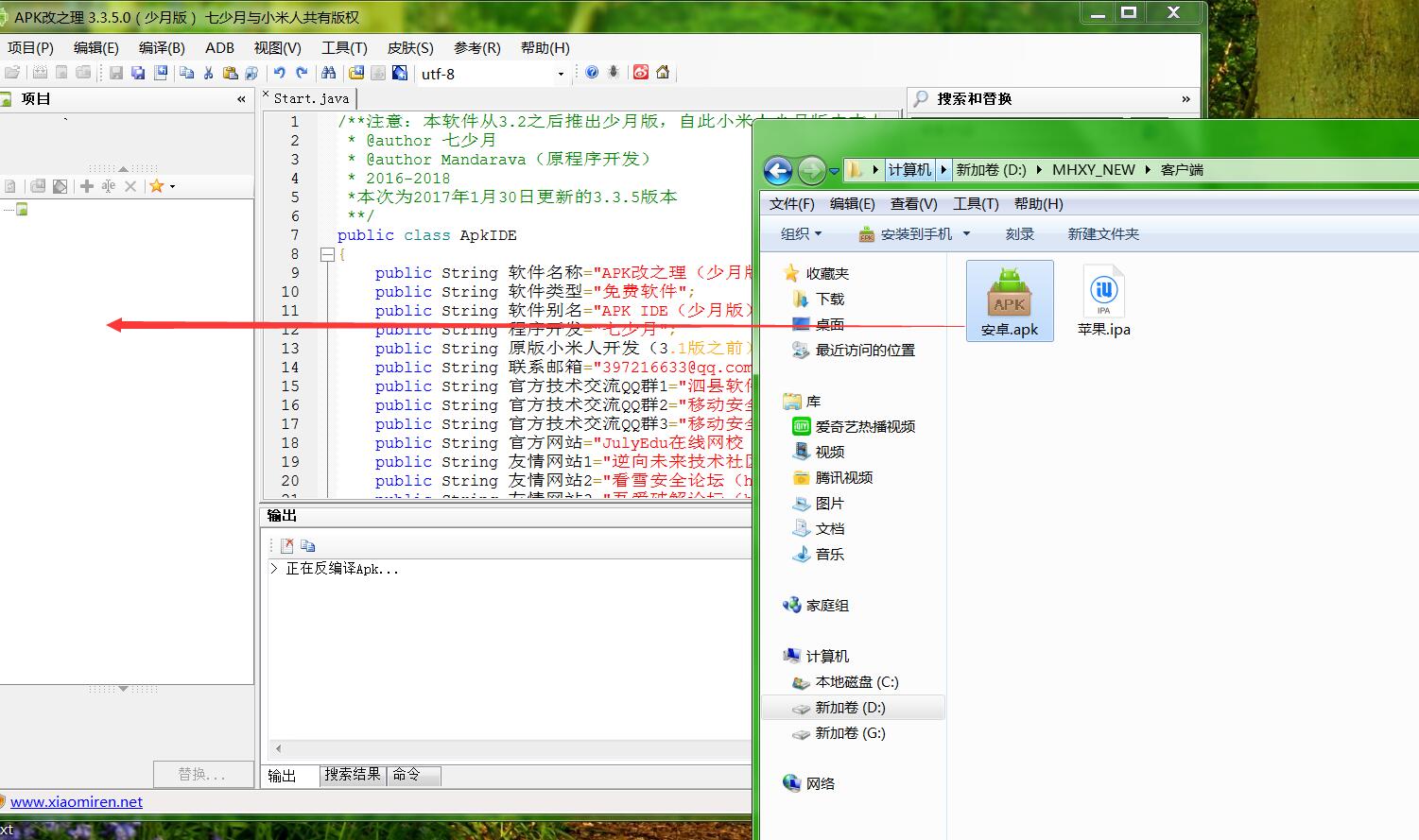
Task: Expand the 搜索和替换 panel chevron
Action: [x=1185, y=99]
